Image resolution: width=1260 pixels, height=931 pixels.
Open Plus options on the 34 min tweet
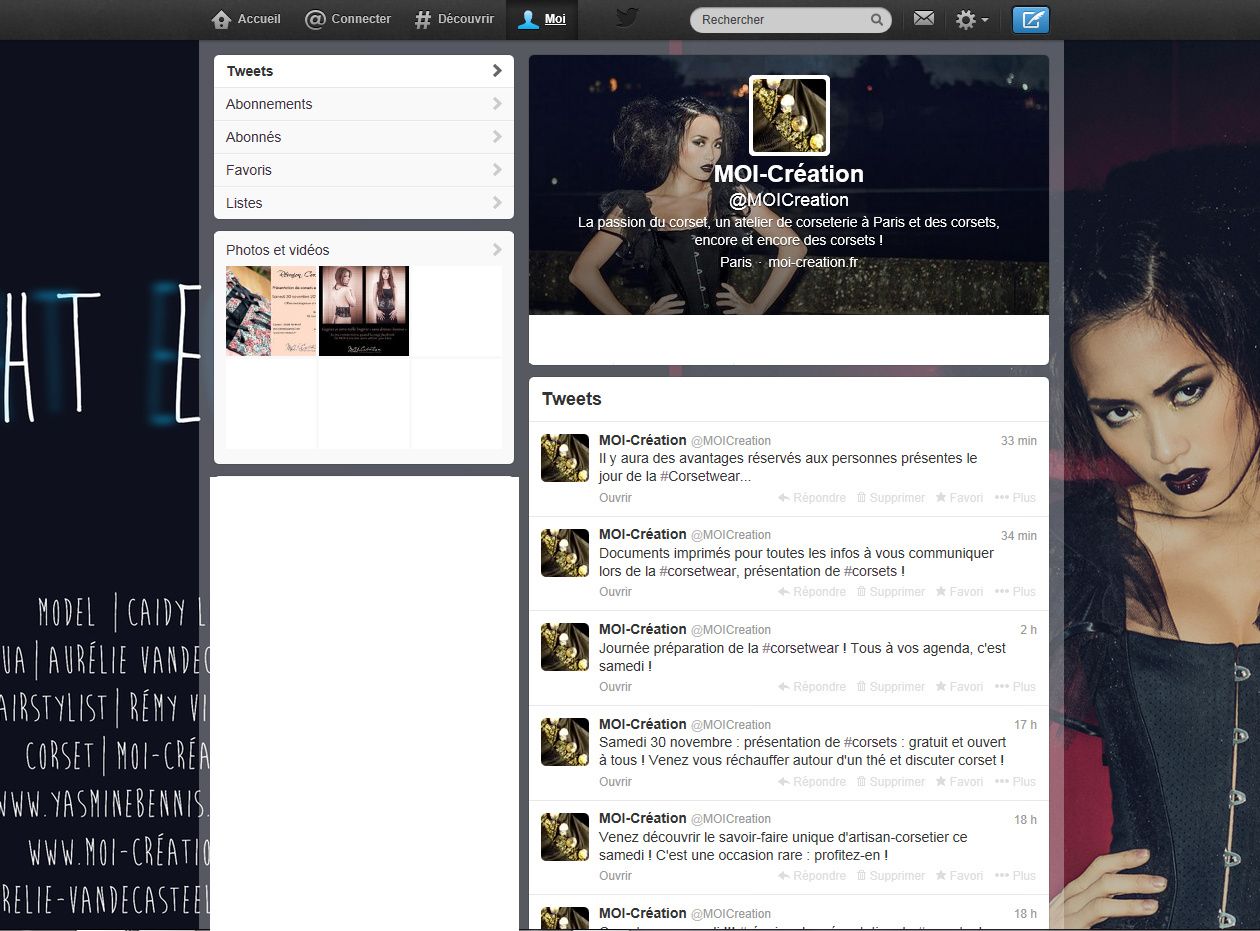tap(1016, 592)
